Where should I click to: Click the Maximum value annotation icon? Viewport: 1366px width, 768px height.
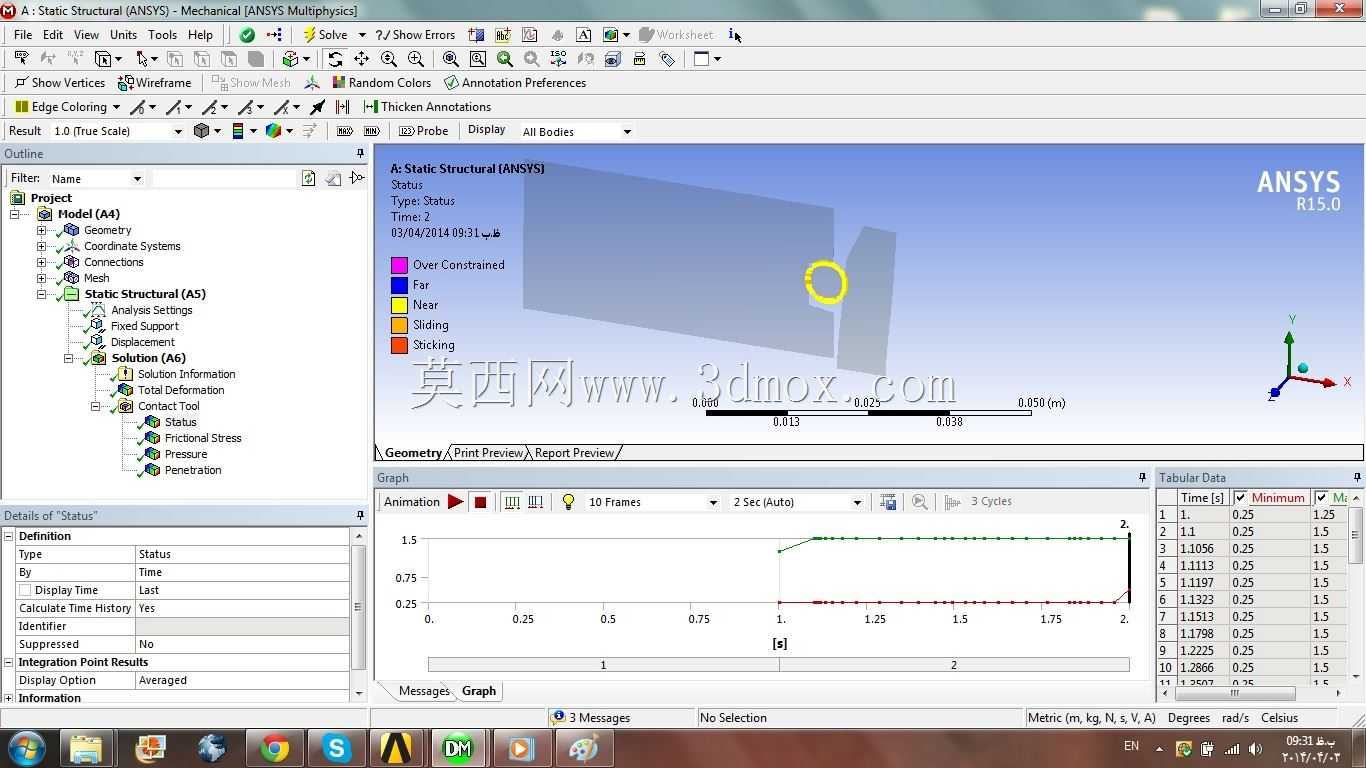point(345,131)
